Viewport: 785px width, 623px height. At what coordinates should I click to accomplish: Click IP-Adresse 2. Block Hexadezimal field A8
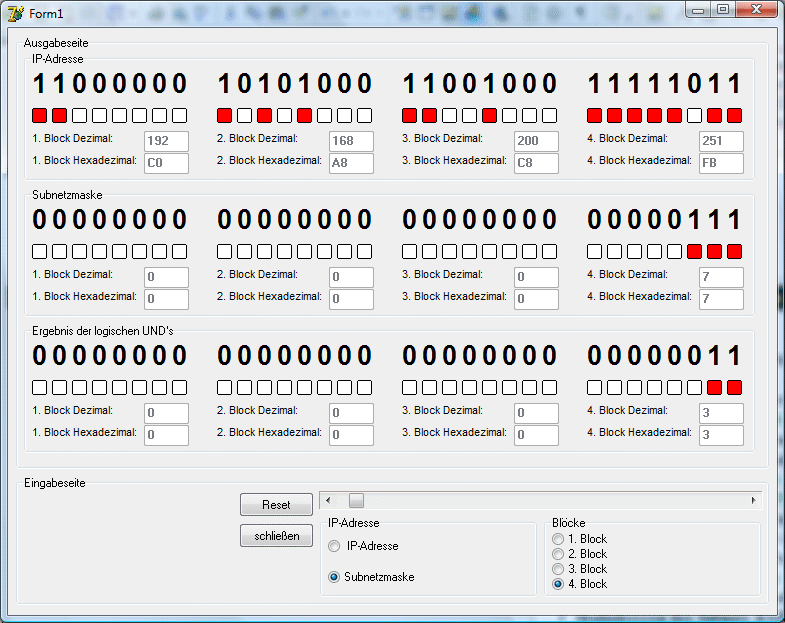pyautogui.click(x=351, y=163)
